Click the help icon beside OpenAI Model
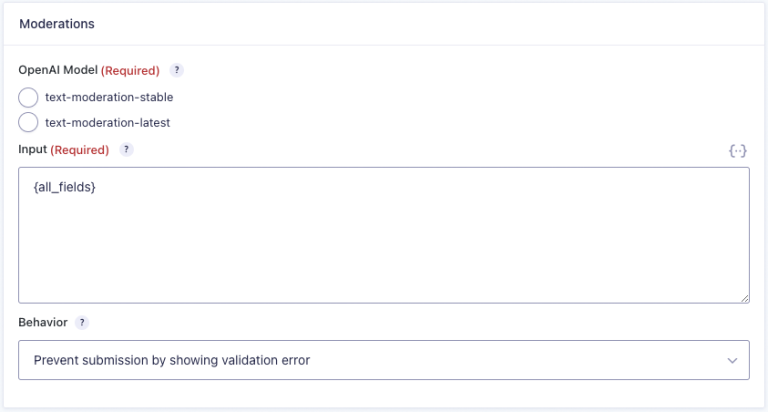The width and height of the screenshot is (768, 412). (x=177, y=71)
